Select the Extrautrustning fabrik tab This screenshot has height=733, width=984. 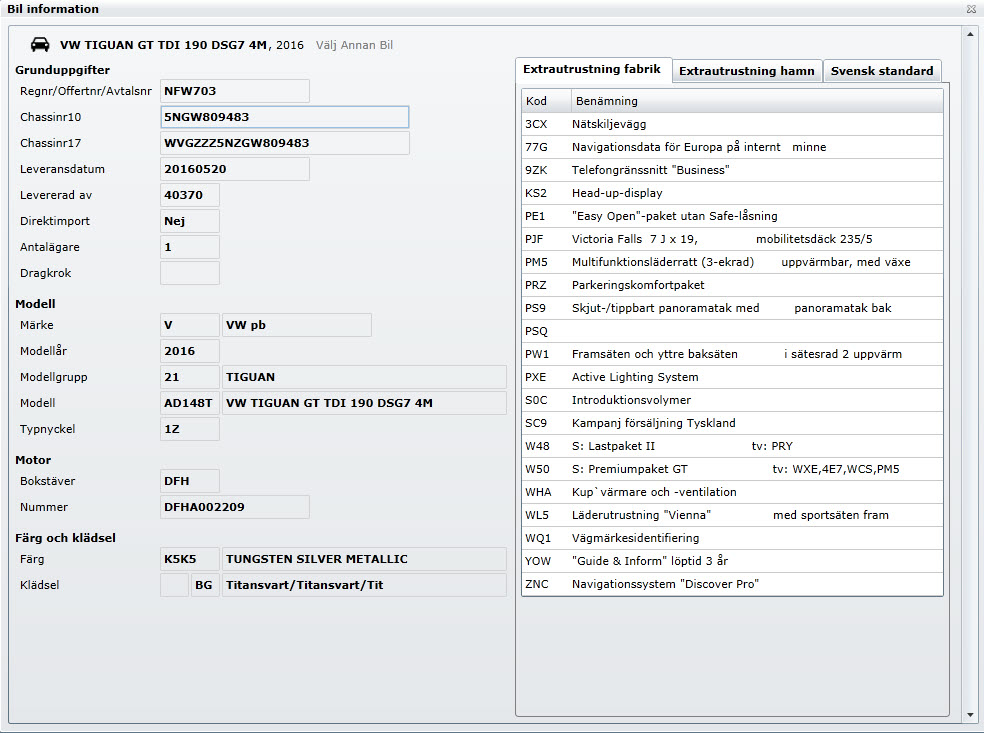[x=592, y=70]
